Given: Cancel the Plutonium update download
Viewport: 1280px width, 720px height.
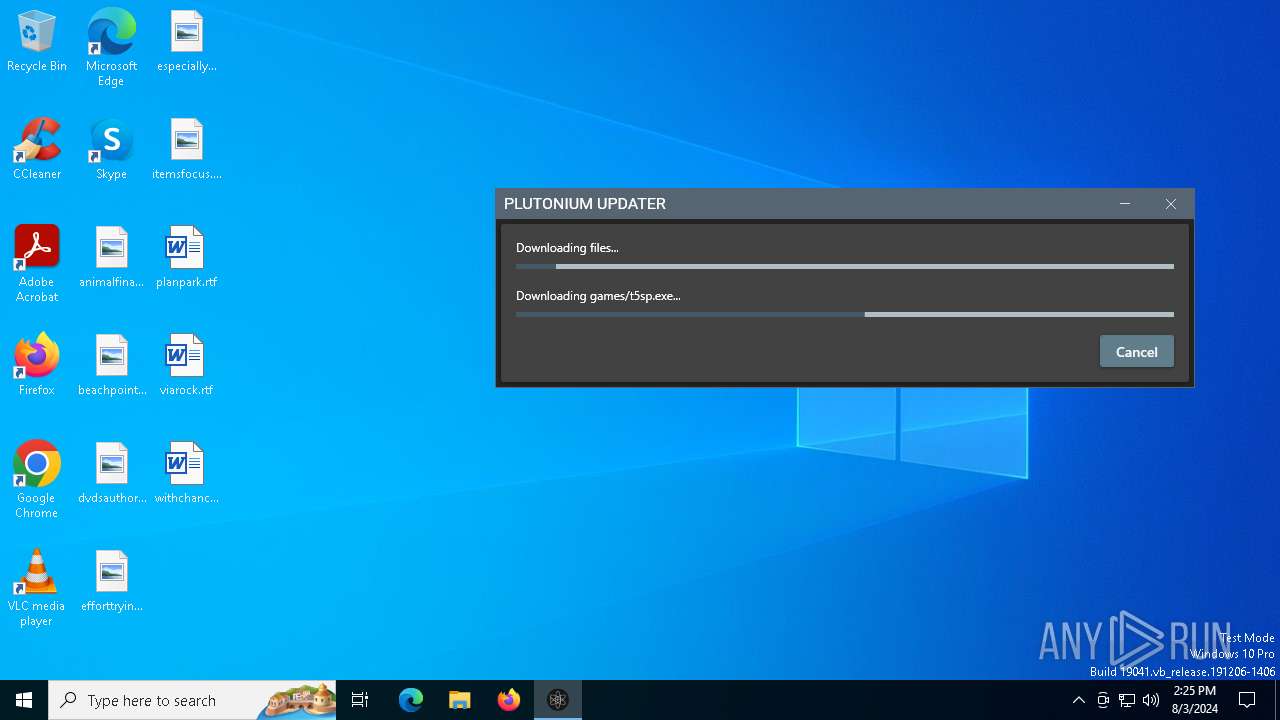Looking at the screenshot, I should [1136, 352].
